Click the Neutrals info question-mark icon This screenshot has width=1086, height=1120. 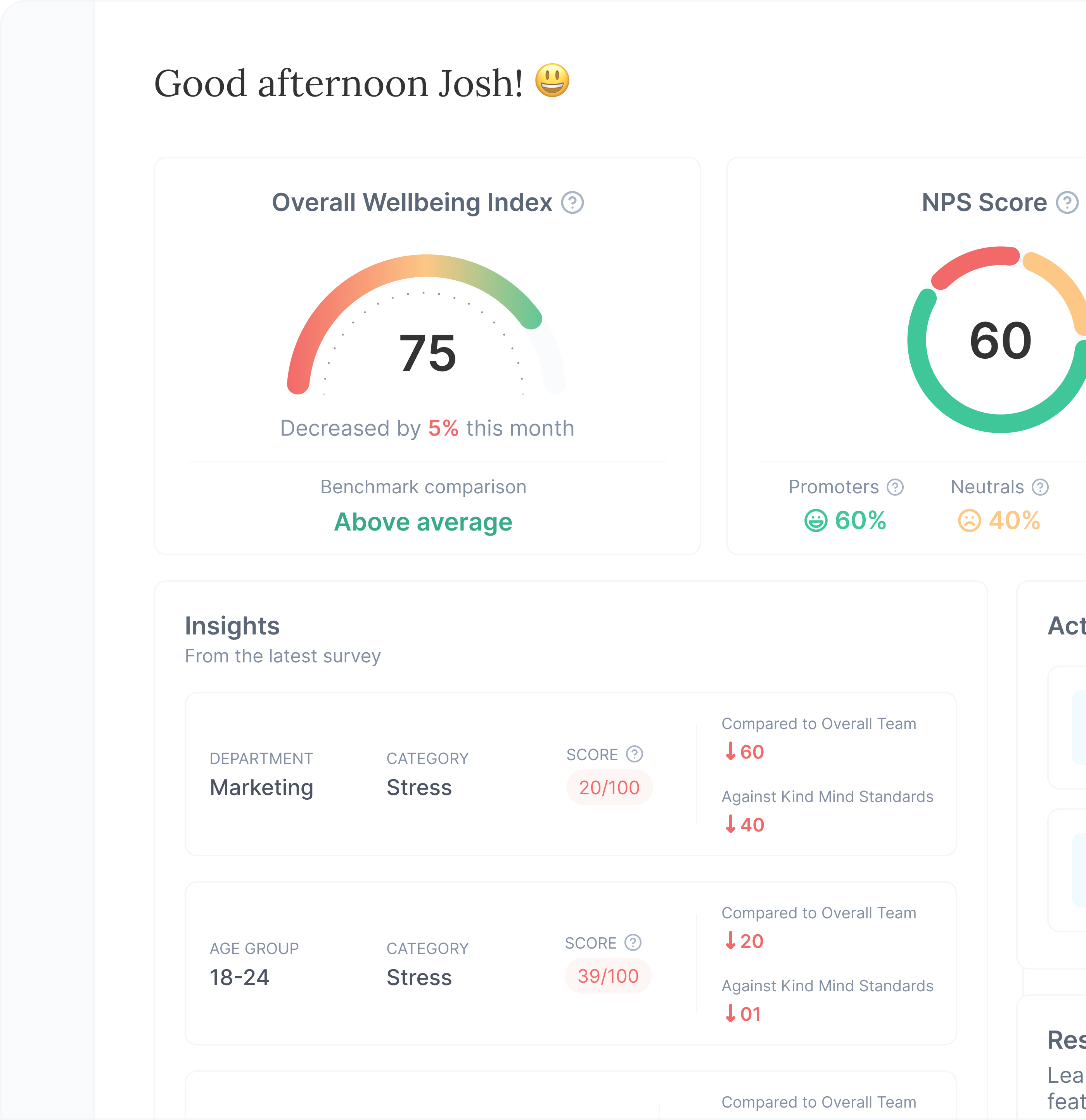pos(1040,487)
